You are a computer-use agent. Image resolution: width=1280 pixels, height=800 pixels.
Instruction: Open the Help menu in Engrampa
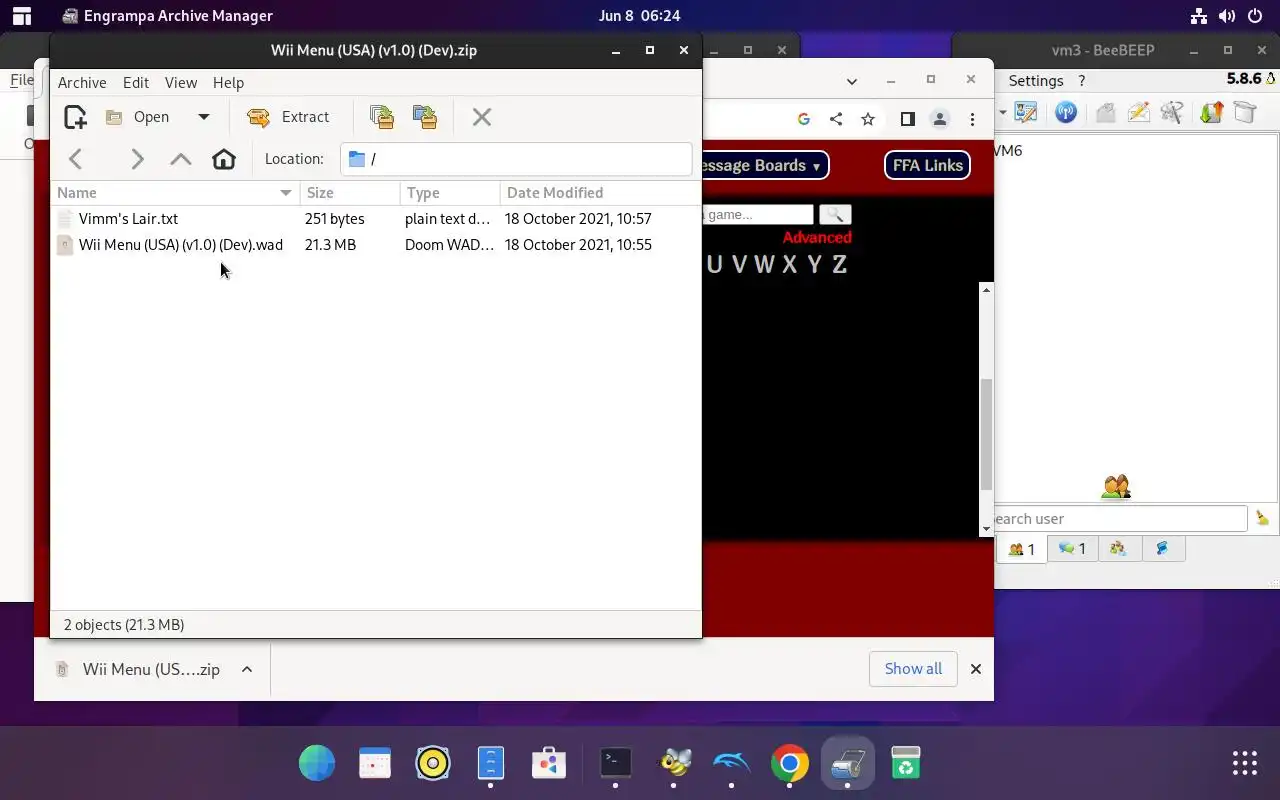click(228, 83)
